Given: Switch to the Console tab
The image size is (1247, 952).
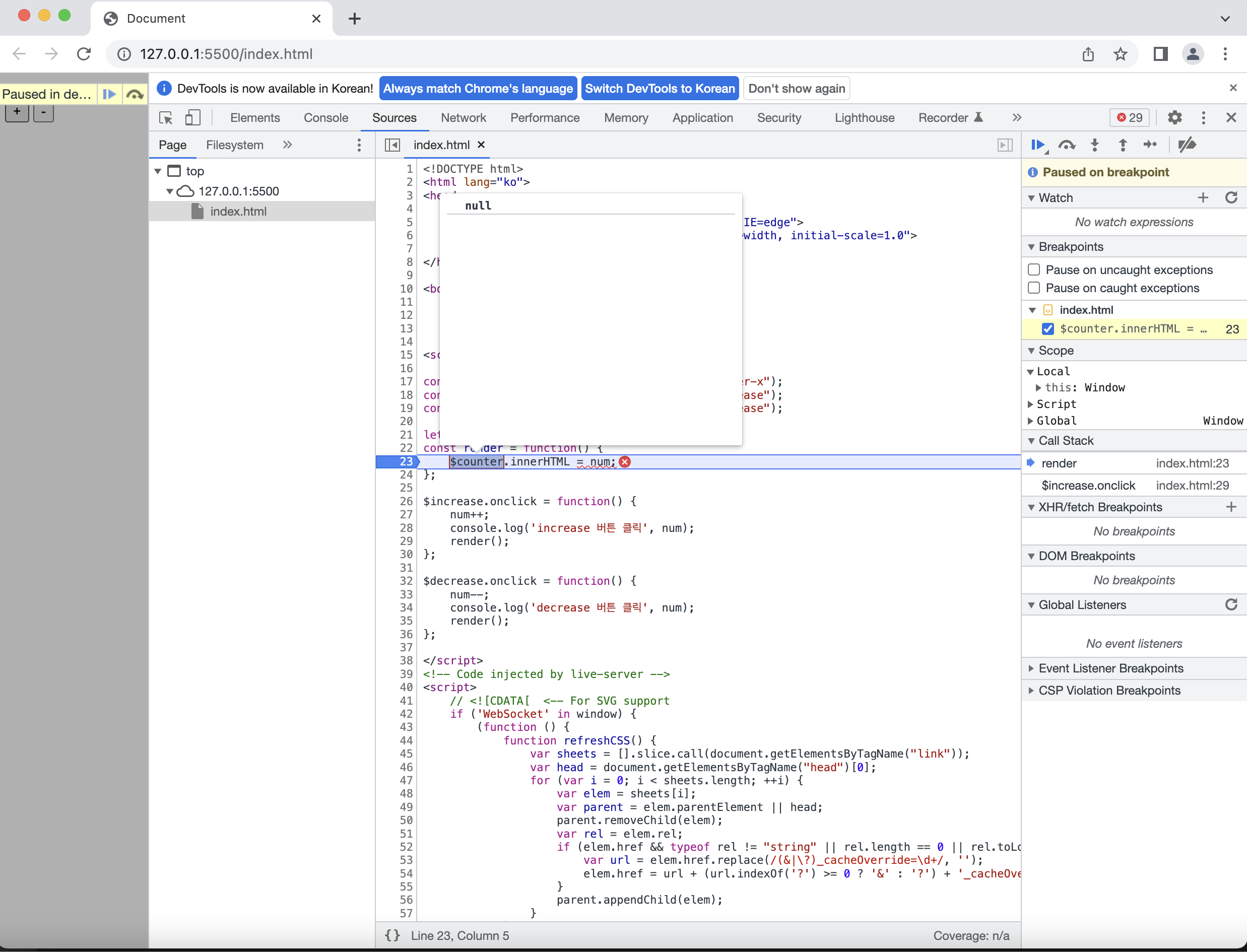Looking at the screenshot, I should (x=325, y=118).
